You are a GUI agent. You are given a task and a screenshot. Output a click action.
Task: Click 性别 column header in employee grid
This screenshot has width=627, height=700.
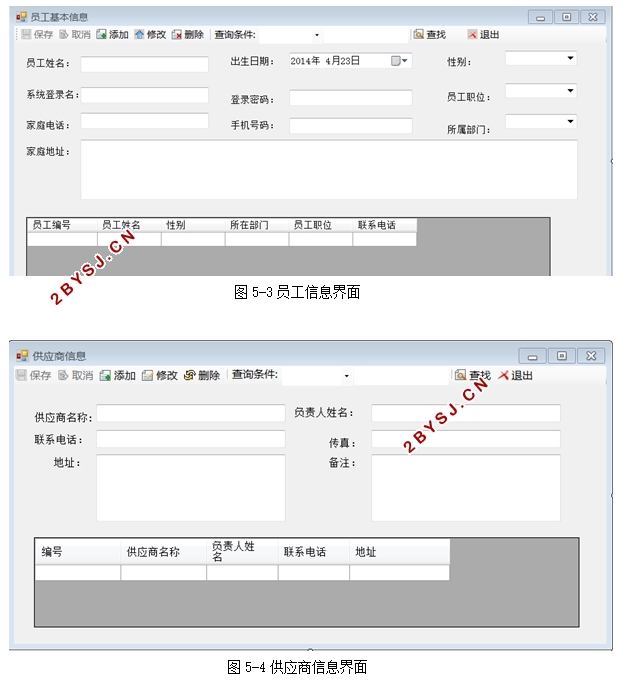click(193, 225)
